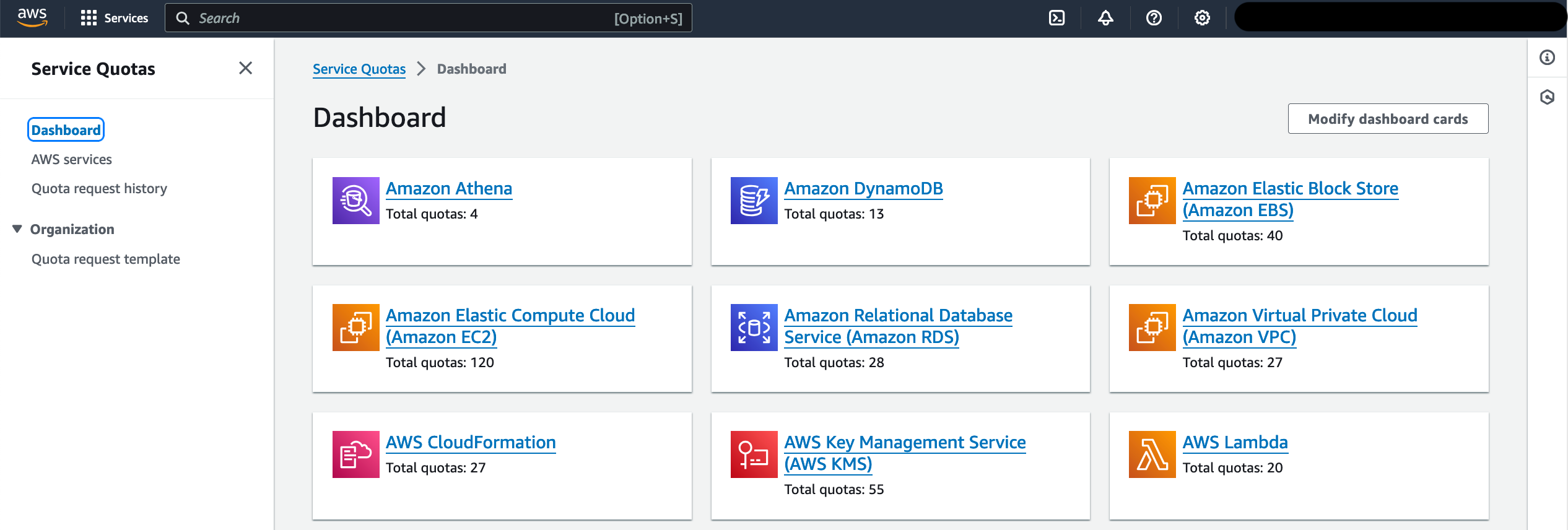Collapse the Organization section

pos(17,229)
